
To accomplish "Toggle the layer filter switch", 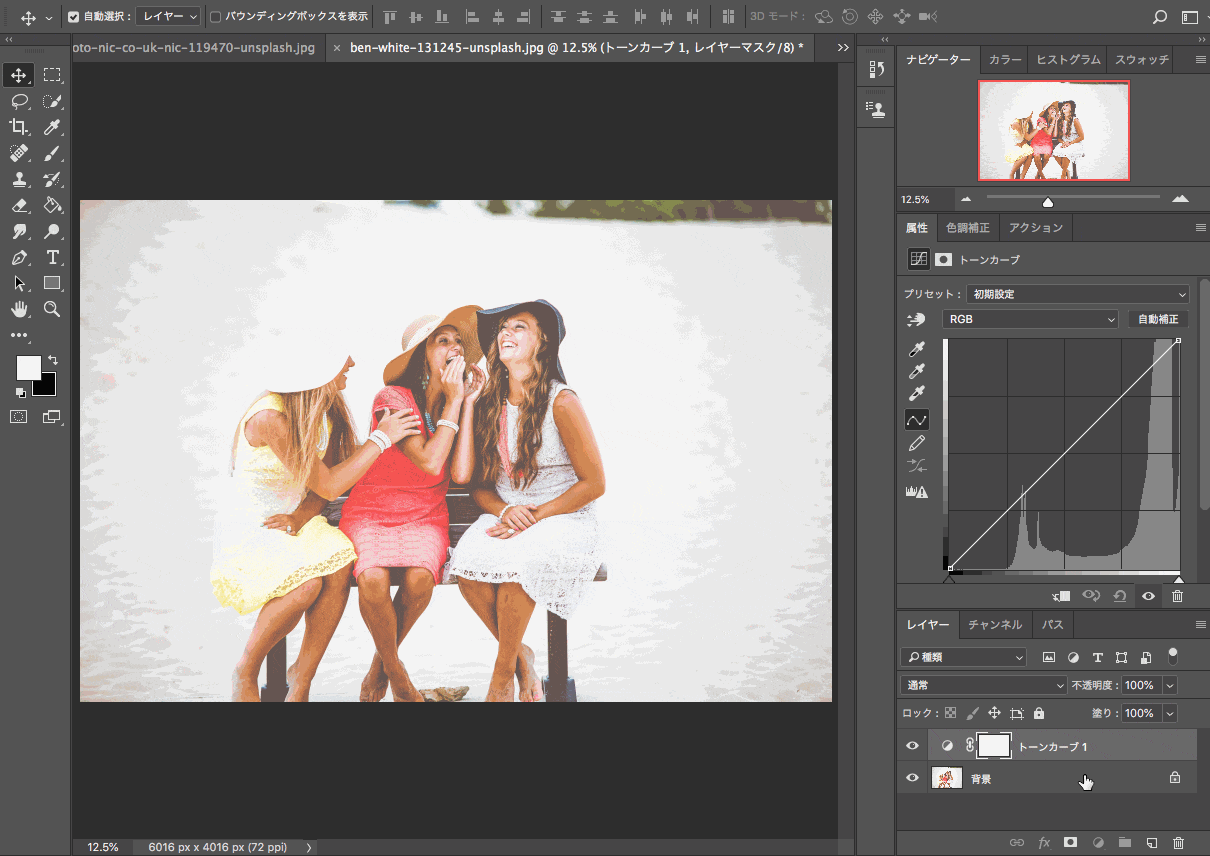I will coord(1173,656).
